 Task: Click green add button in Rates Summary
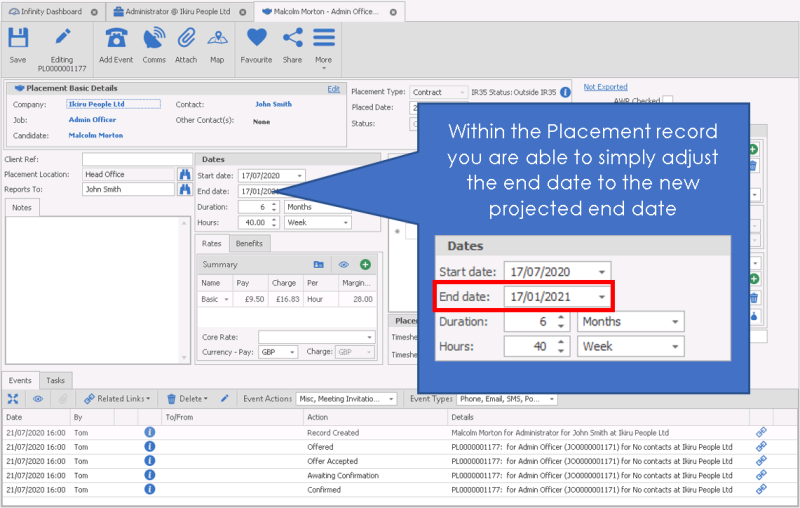[365, 264]
